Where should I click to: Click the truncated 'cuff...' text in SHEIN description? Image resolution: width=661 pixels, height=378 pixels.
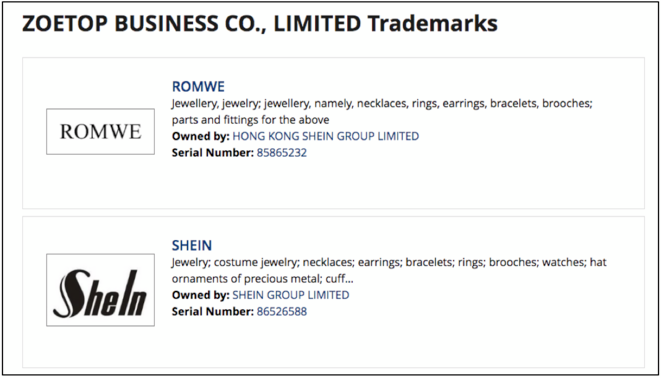point(339,279)
